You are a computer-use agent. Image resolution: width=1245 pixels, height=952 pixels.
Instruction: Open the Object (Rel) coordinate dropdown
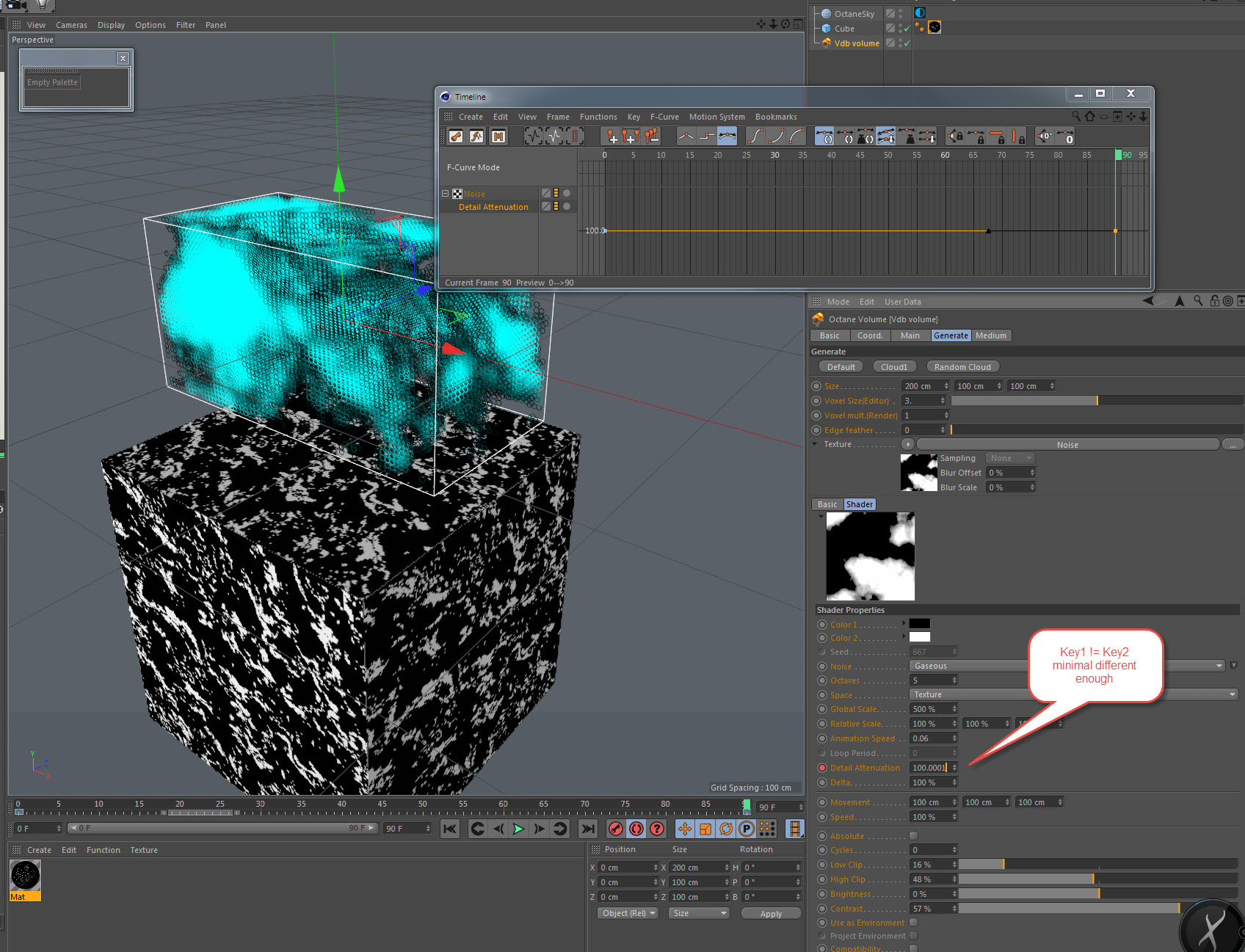coord(628,913)
